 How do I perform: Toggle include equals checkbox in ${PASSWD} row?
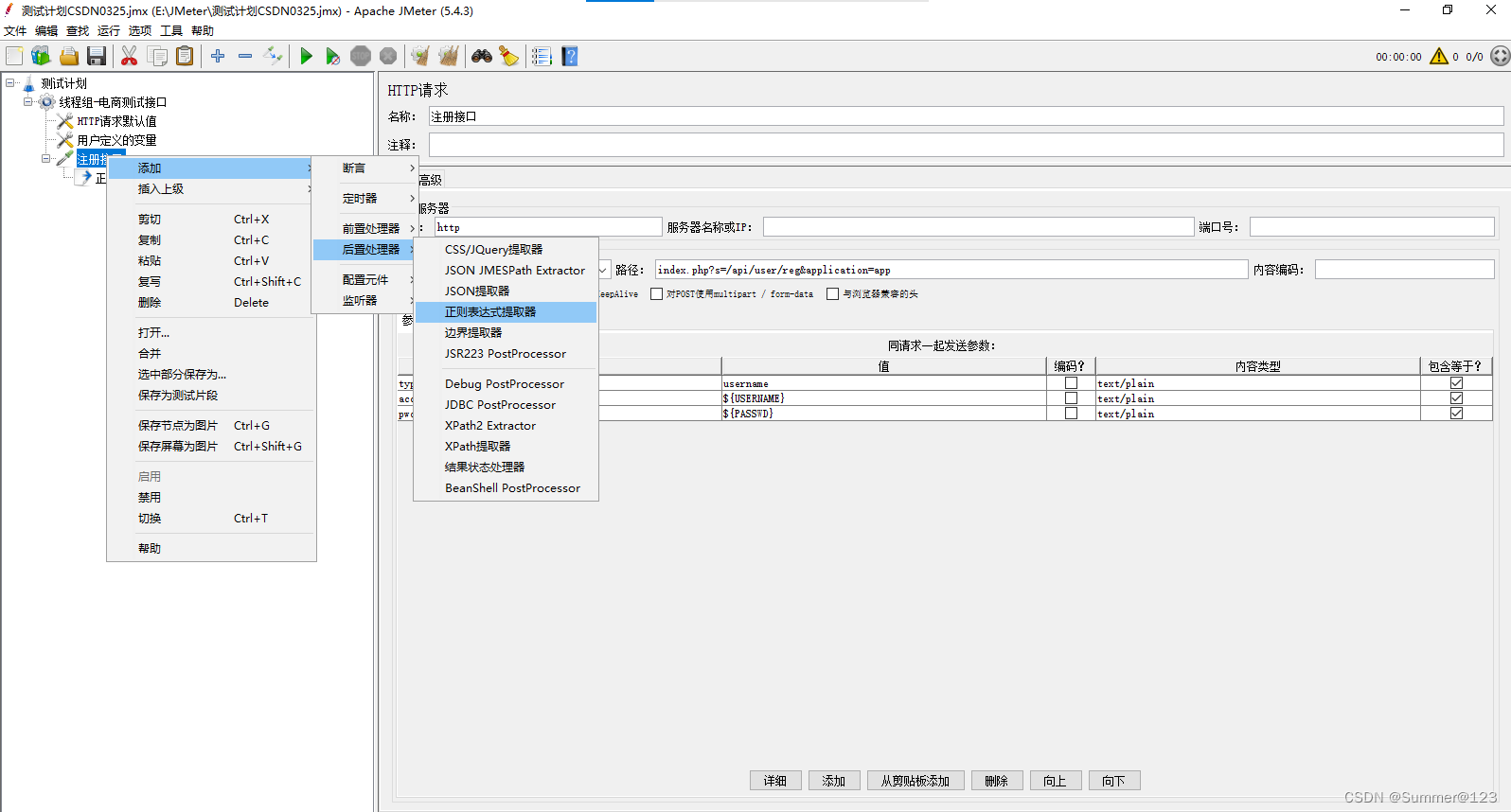pyautogui.click(x=1457, y=414)
